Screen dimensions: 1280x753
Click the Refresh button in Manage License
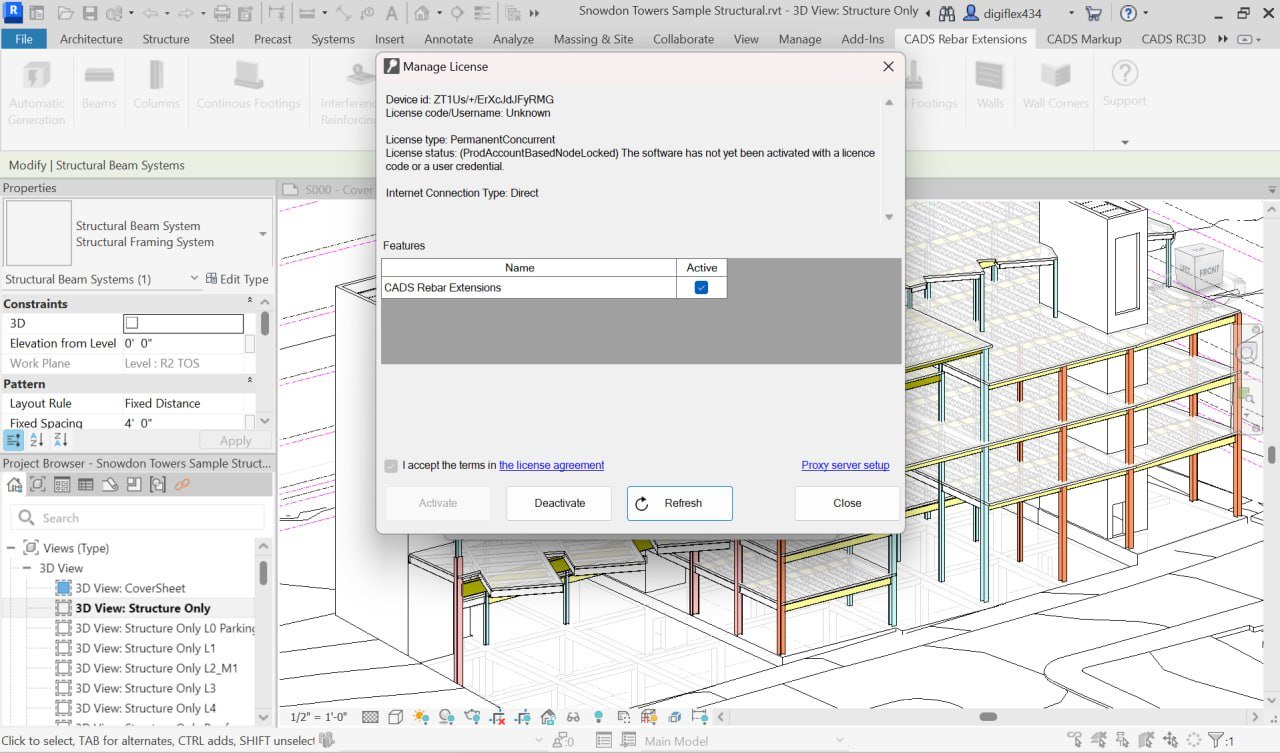tap(680, 503)
